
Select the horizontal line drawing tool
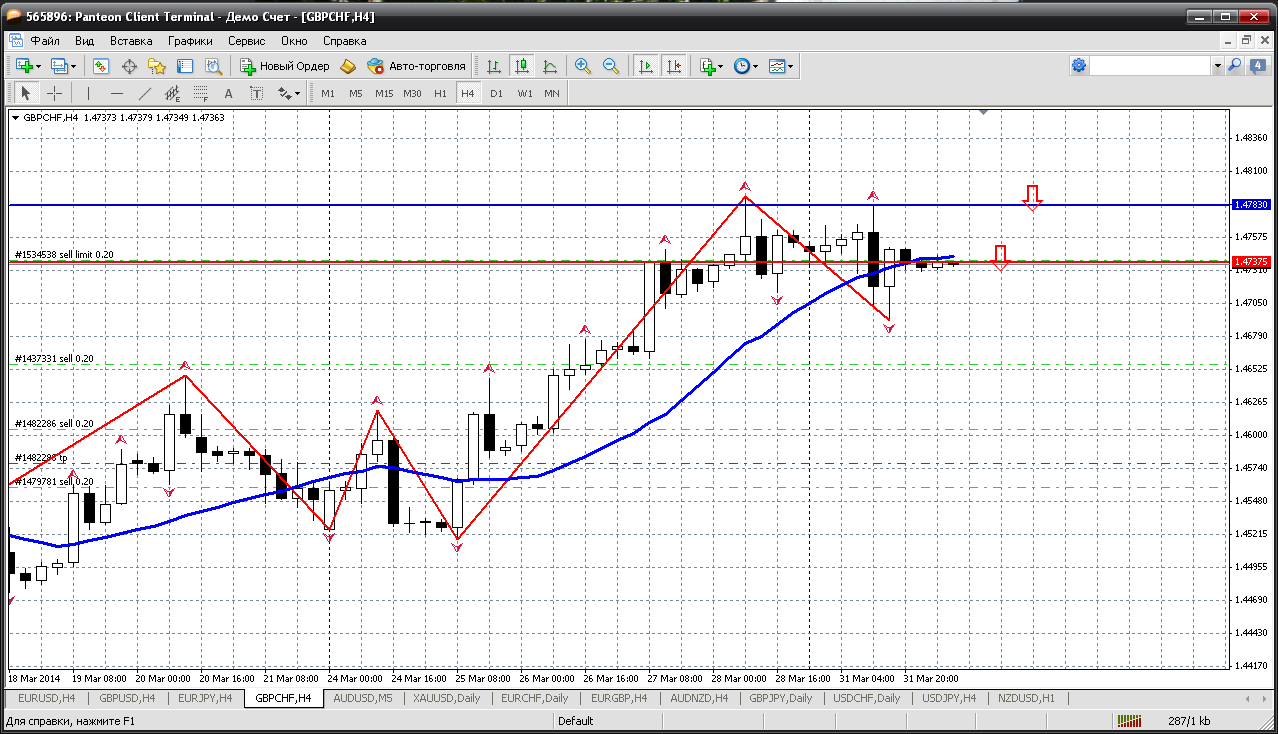coord(117,93)
